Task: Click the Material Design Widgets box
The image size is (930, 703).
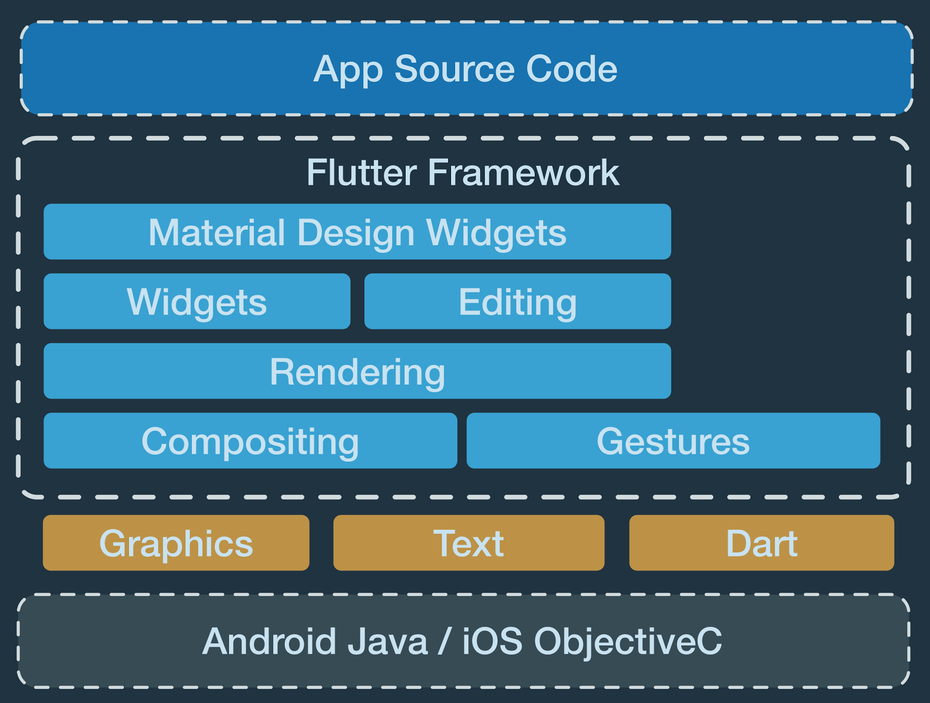Action: coord(357,231)
